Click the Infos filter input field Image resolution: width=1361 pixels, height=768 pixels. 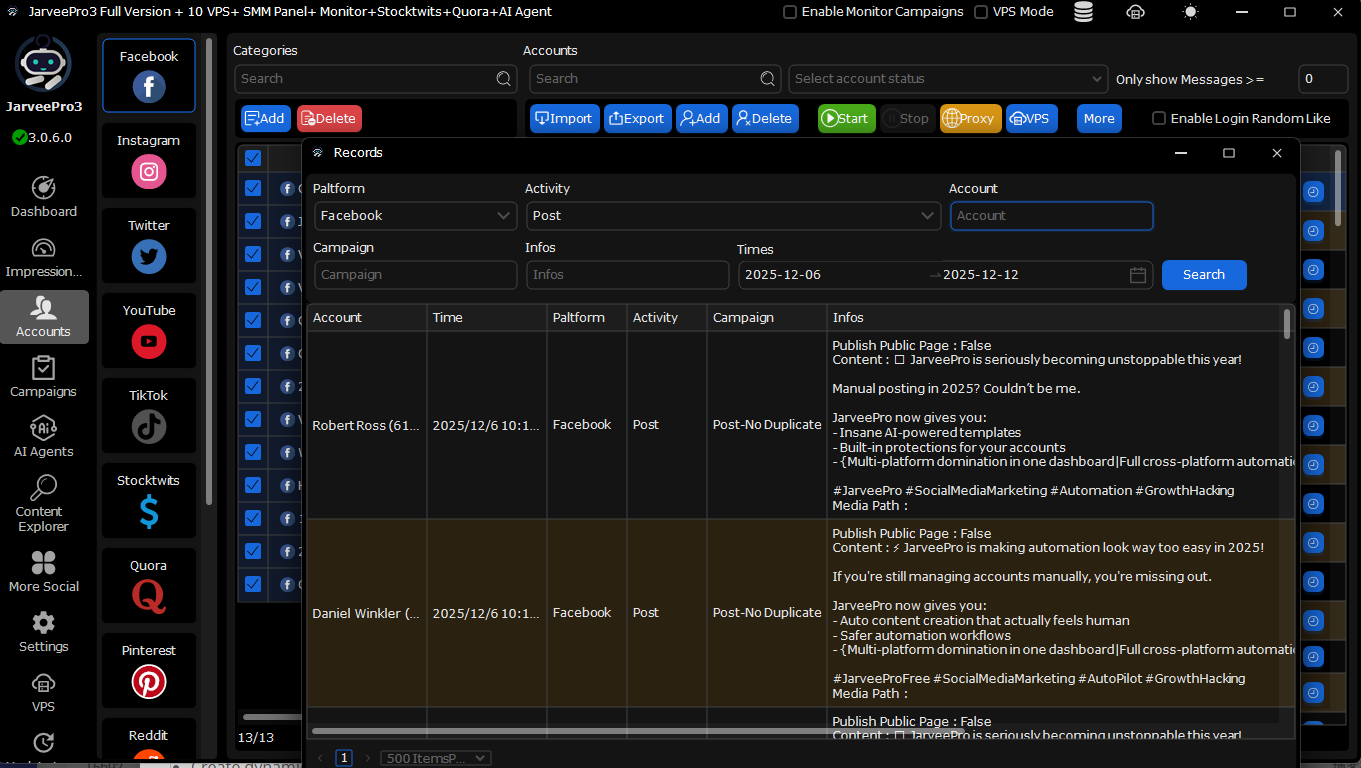click(x=627, y=275)
